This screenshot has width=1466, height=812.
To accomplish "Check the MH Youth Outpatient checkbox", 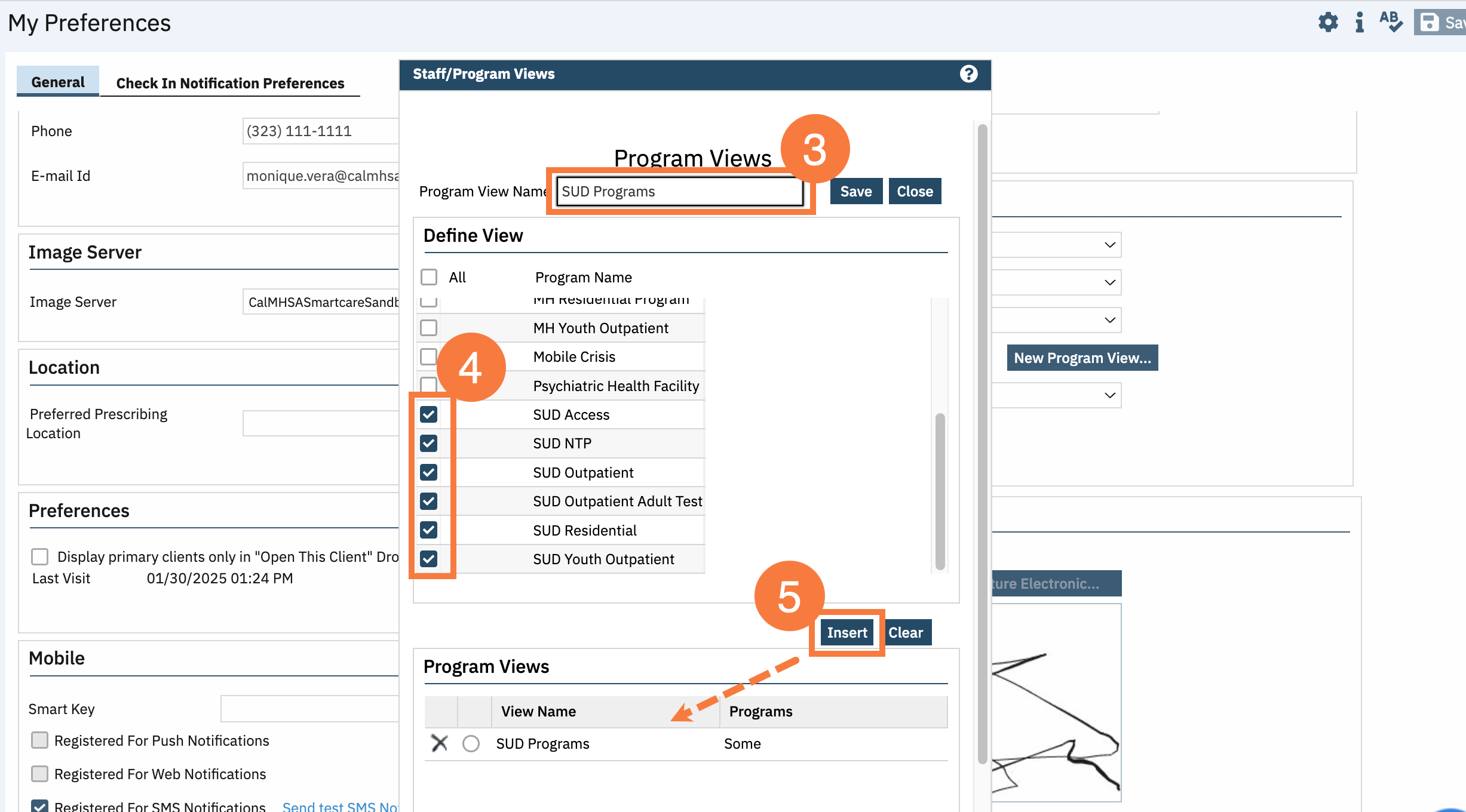I will (x=429, y=328).
